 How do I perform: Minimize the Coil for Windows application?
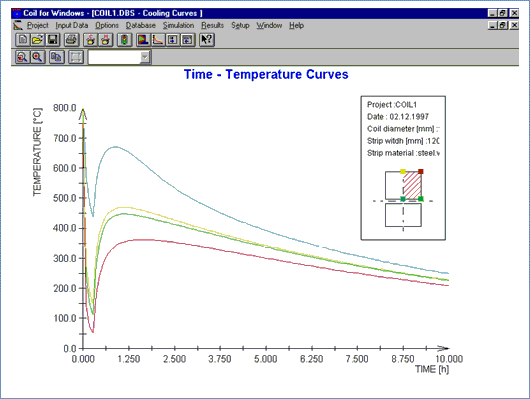(492, 13)
